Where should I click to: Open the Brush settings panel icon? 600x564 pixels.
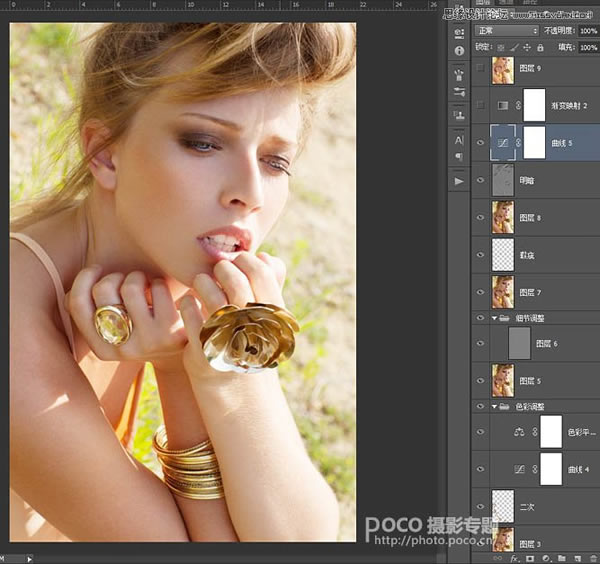(459, 92)
